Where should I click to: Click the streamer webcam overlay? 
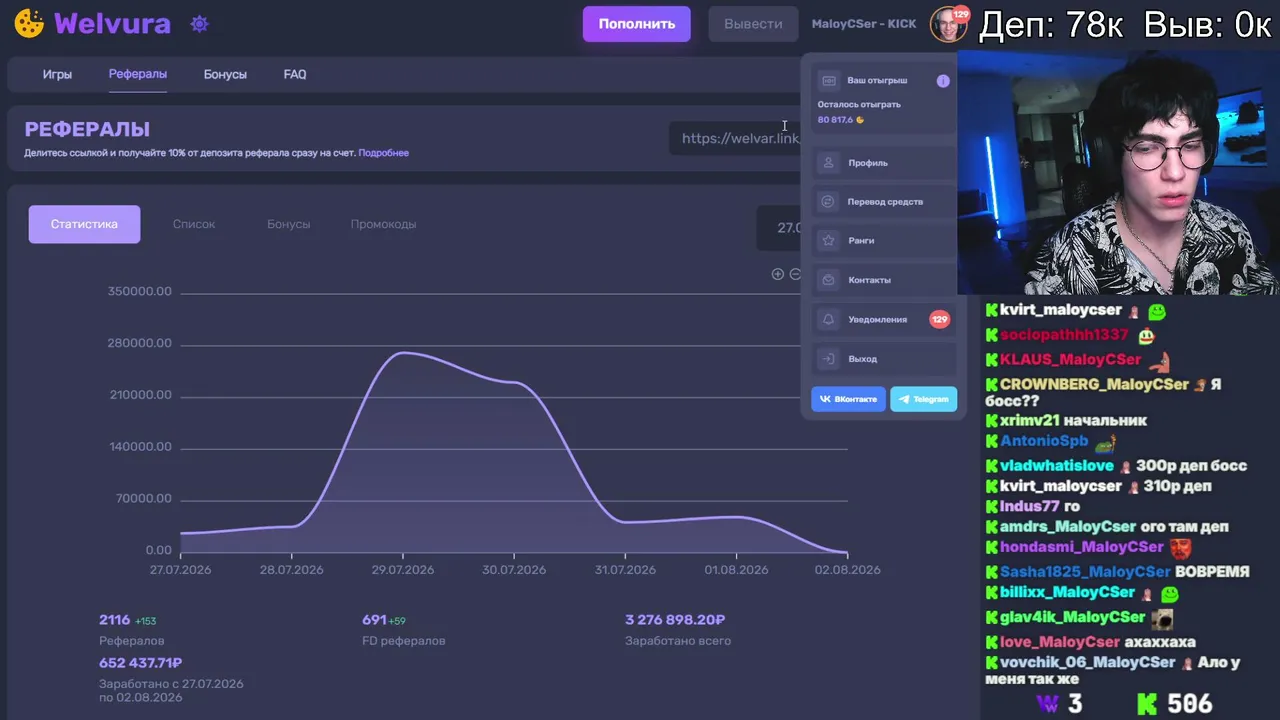1118,172
